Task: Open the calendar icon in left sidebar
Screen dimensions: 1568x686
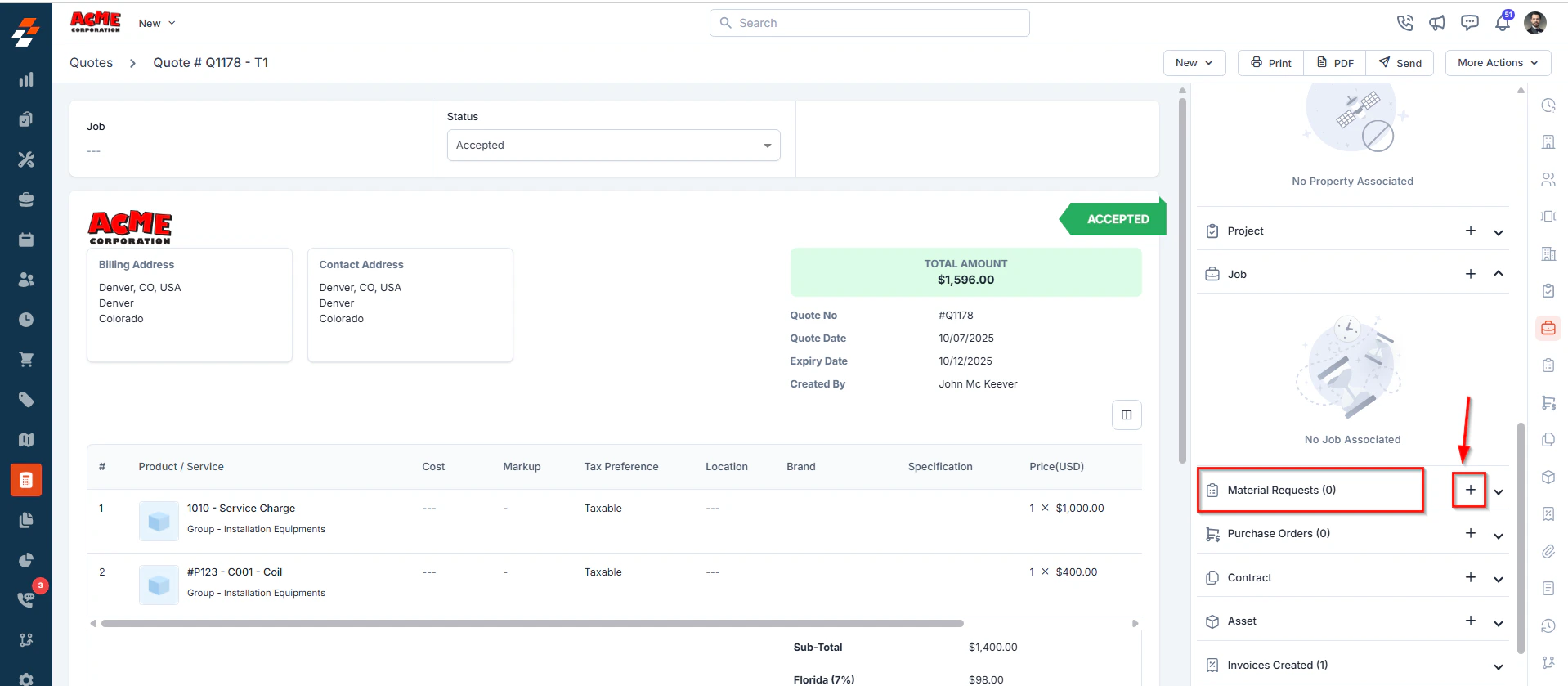Action: 26,240
